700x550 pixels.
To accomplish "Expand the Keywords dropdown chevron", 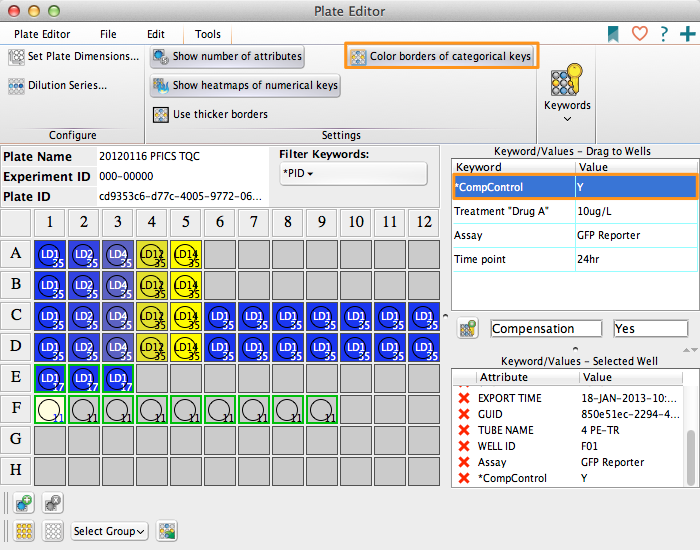I will click(567, 119).
